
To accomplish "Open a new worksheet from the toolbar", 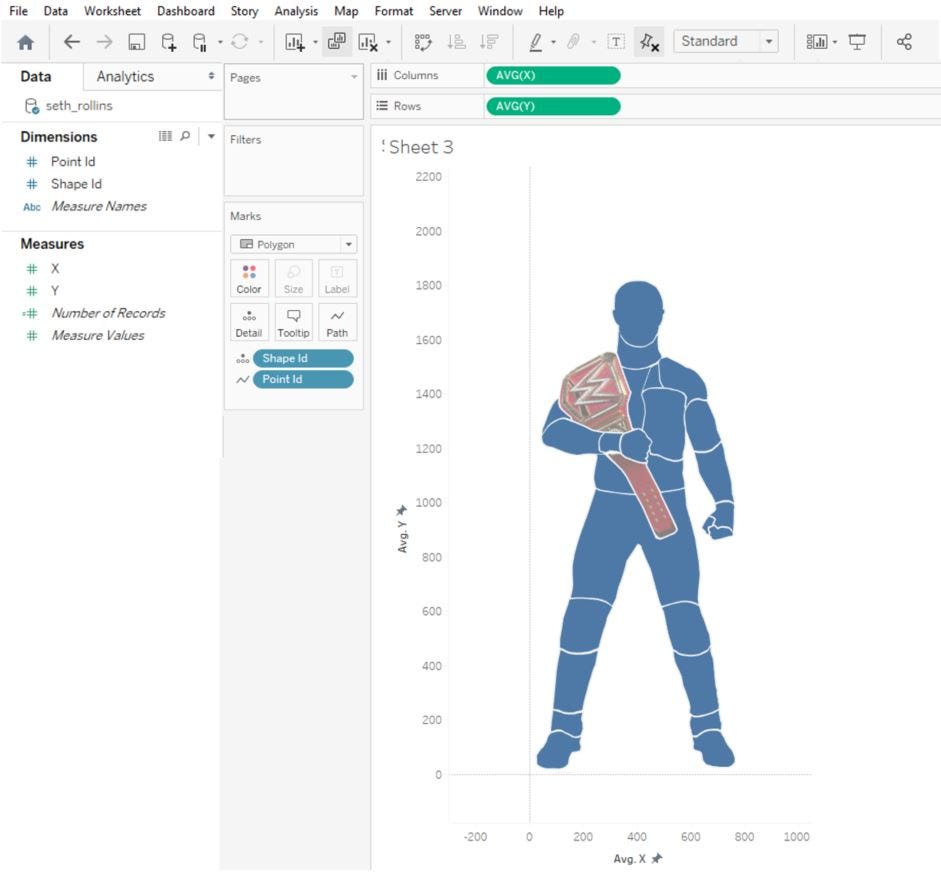I will [x=293, y=41].
